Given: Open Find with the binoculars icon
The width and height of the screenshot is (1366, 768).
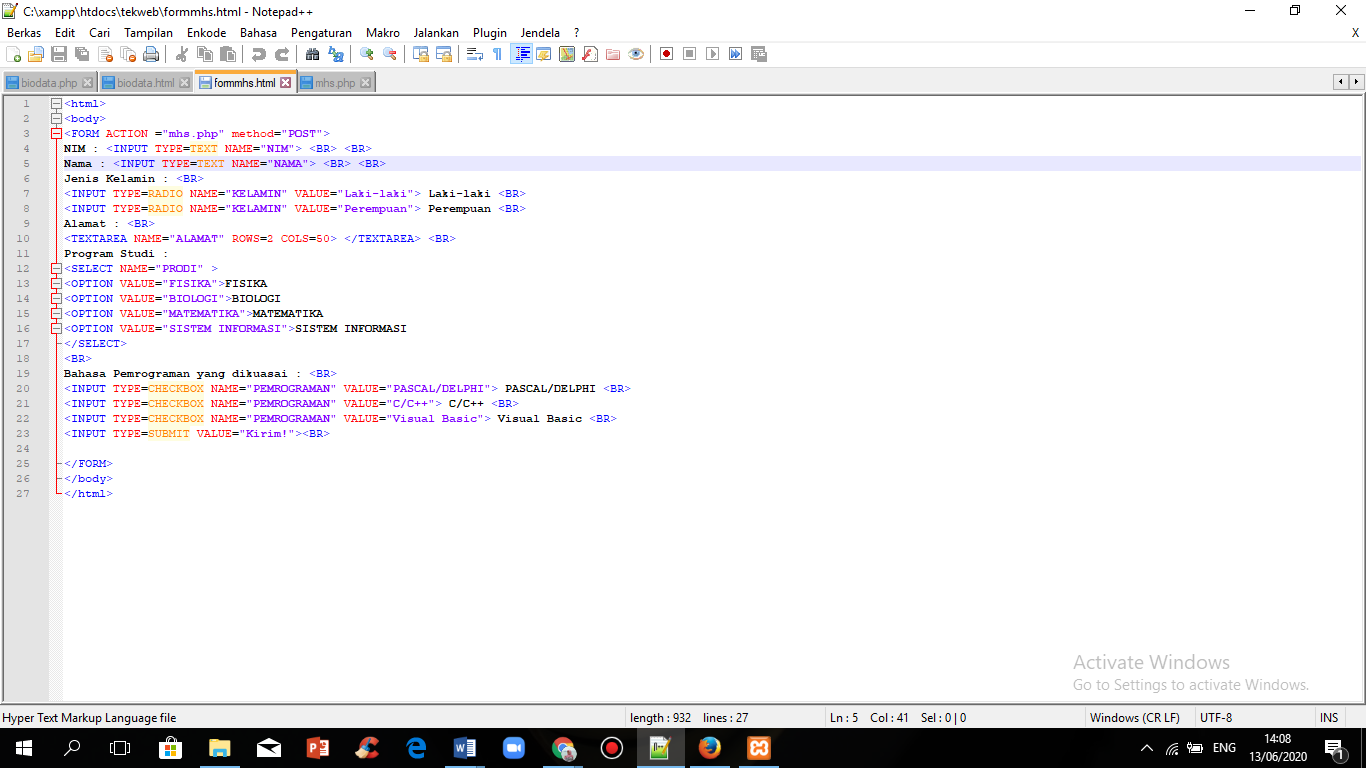Looking at the screenshot, I should click(x=313, y=54).
